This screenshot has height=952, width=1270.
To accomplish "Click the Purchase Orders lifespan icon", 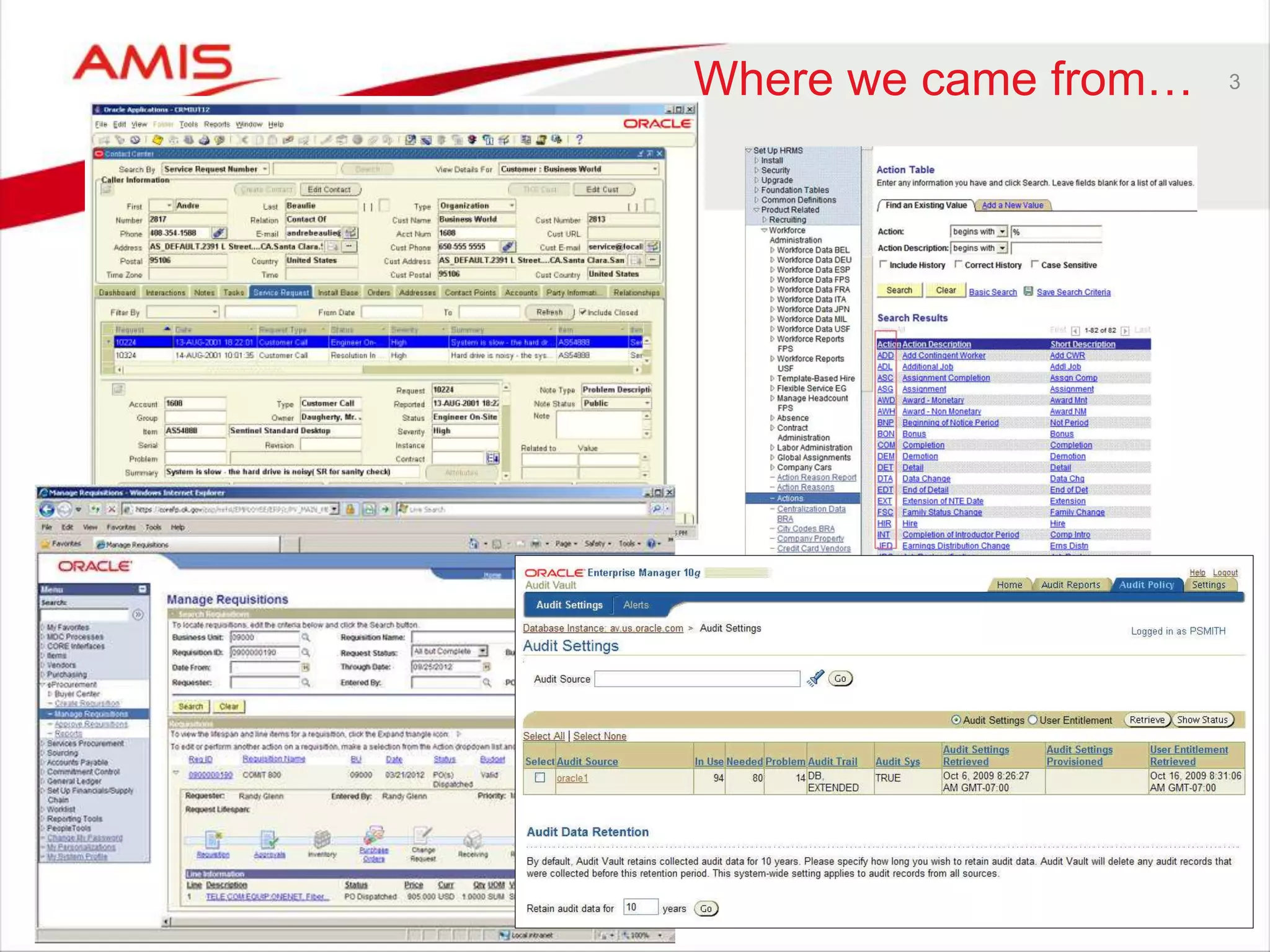I will coord(373,835).
